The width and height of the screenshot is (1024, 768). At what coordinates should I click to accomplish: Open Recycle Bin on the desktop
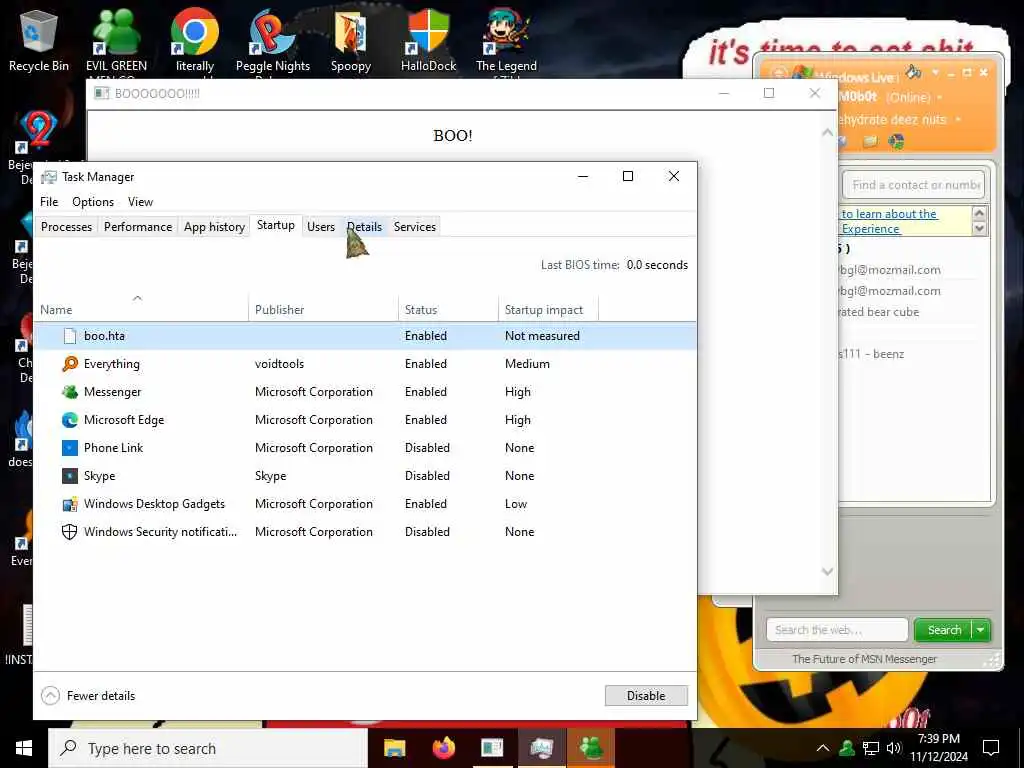(39, 40)
